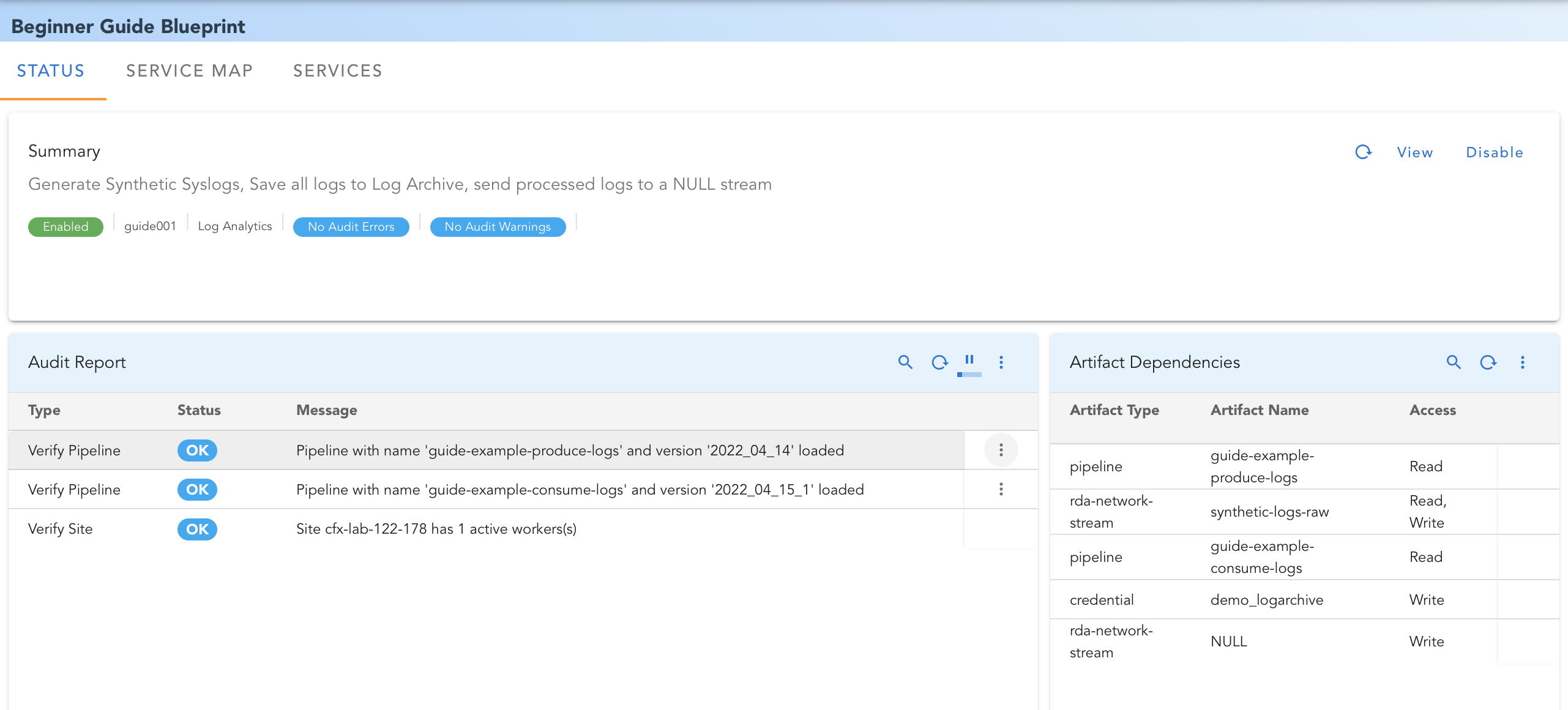The image size is (1568, 710).
Task: Refresh the Audit Report table
Action: [939, 362]
